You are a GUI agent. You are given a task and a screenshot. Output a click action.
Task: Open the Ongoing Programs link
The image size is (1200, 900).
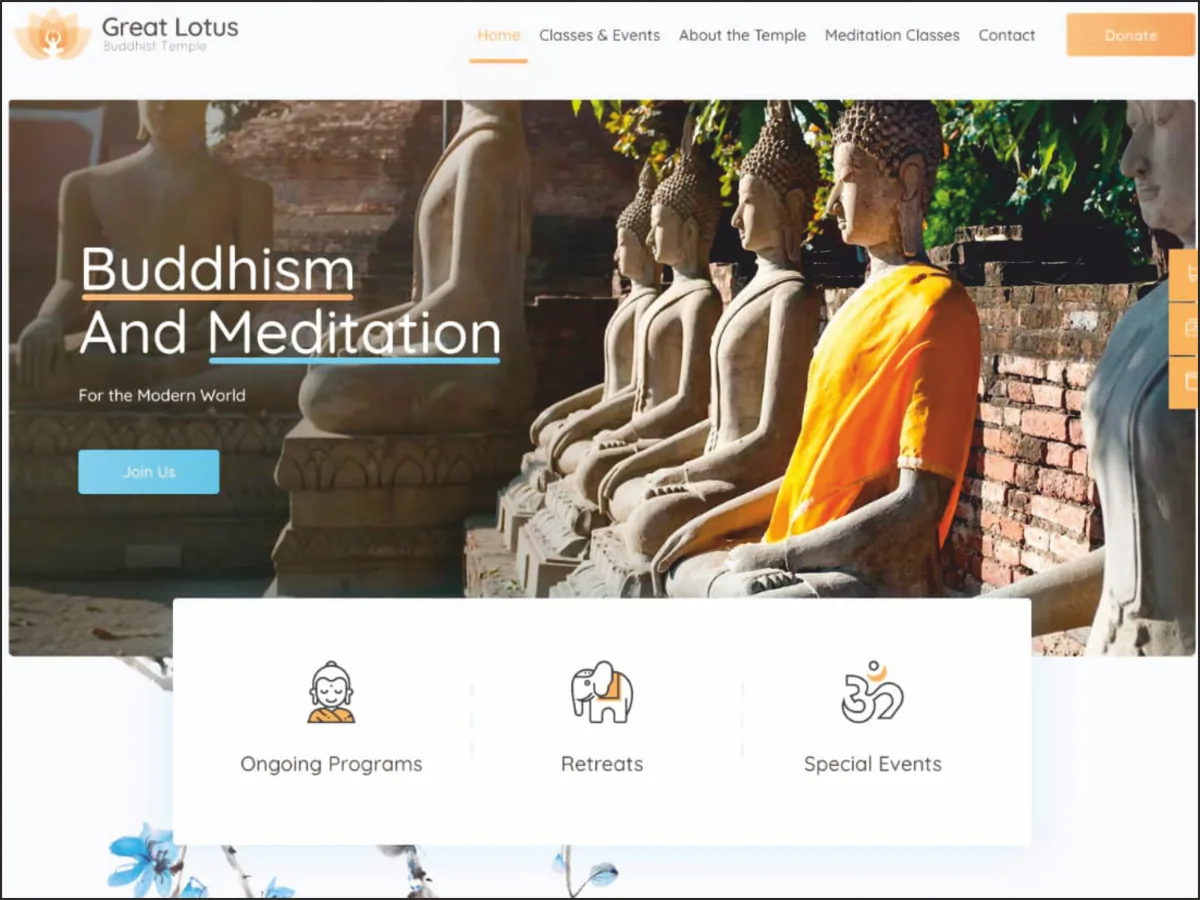331,764
